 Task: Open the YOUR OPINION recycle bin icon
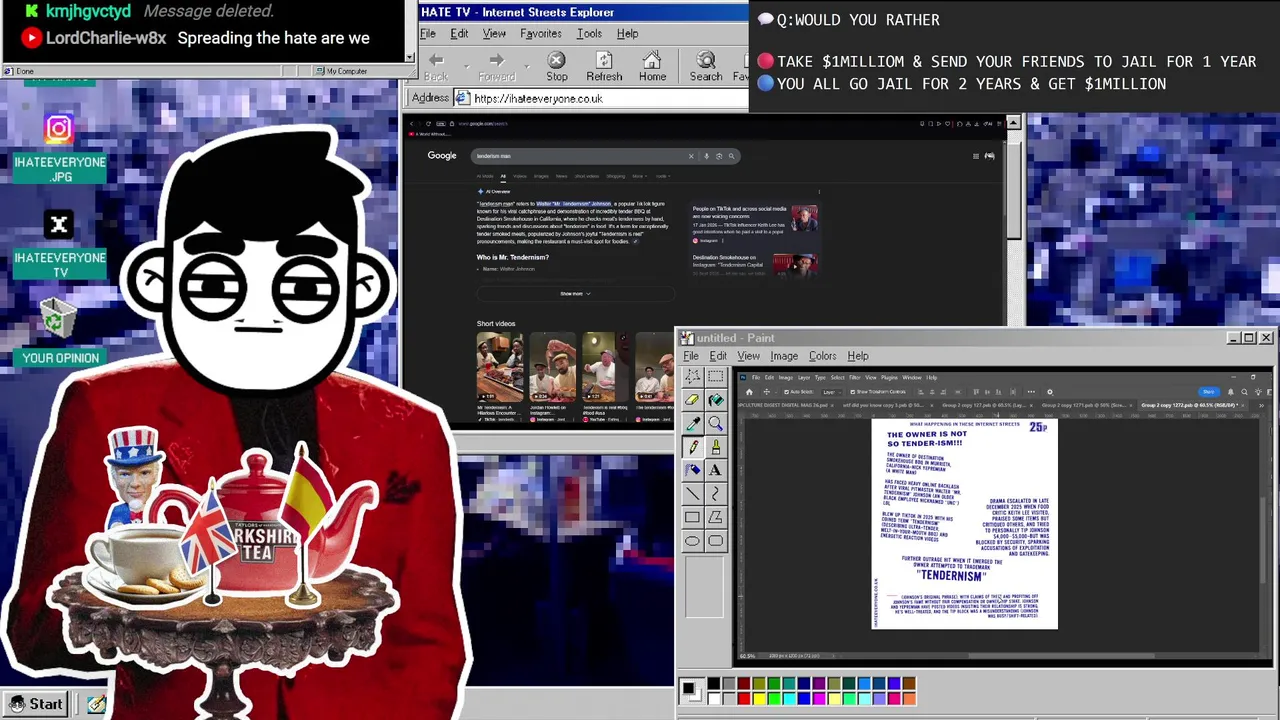pos(59,320)
